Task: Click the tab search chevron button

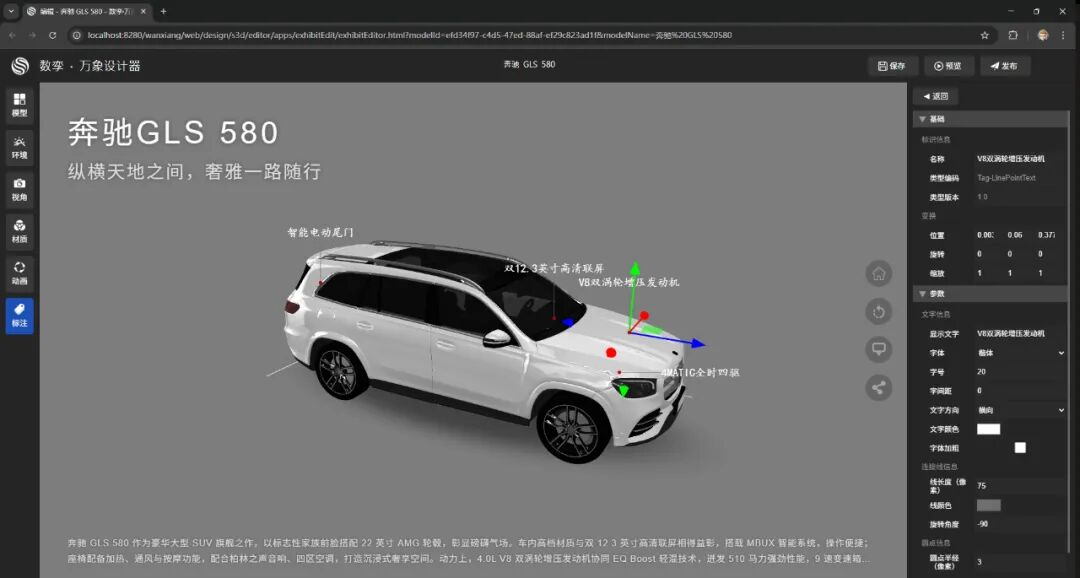Action: [11, 12]
